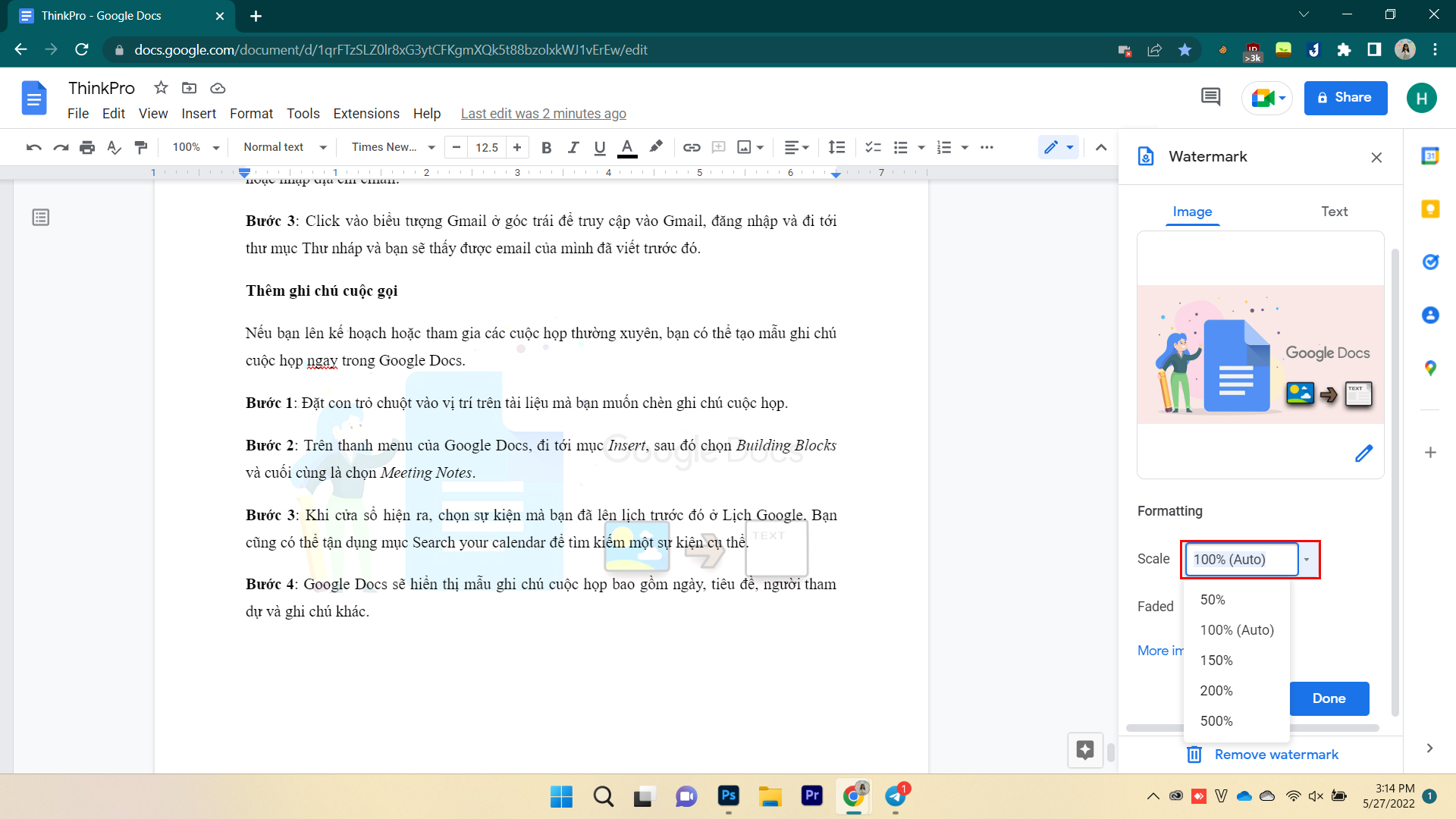Screen dimensions: 1456x819
Task: Open the Edit menu
Action: coord(114,114)
